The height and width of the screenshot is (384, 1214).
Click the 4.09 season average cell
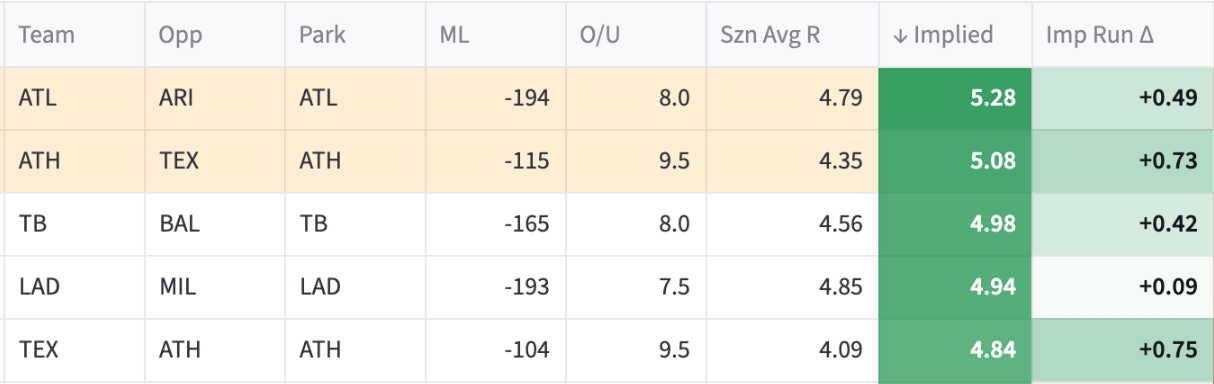click(x=792, y=350)
